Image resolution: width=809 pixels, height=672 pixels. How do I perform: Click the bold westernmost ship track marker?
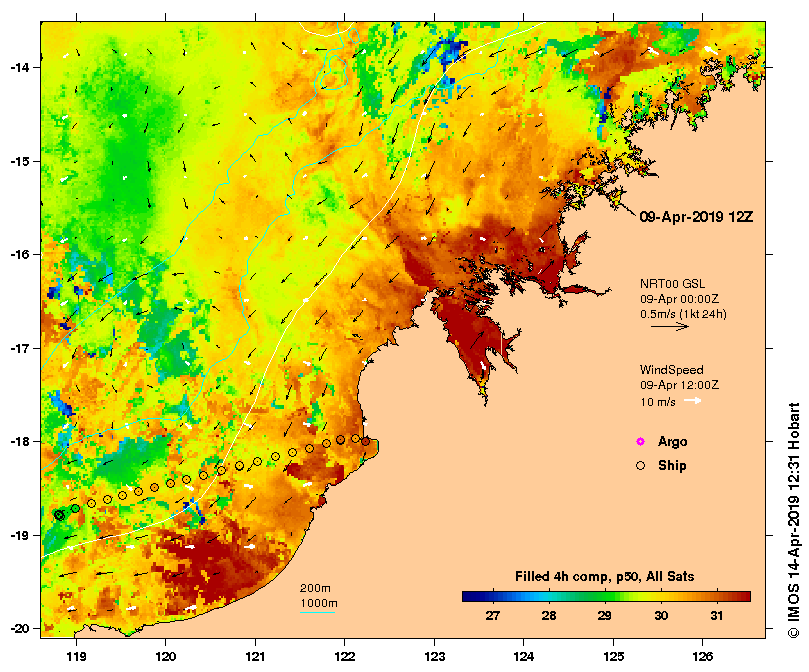coord(59,515)
